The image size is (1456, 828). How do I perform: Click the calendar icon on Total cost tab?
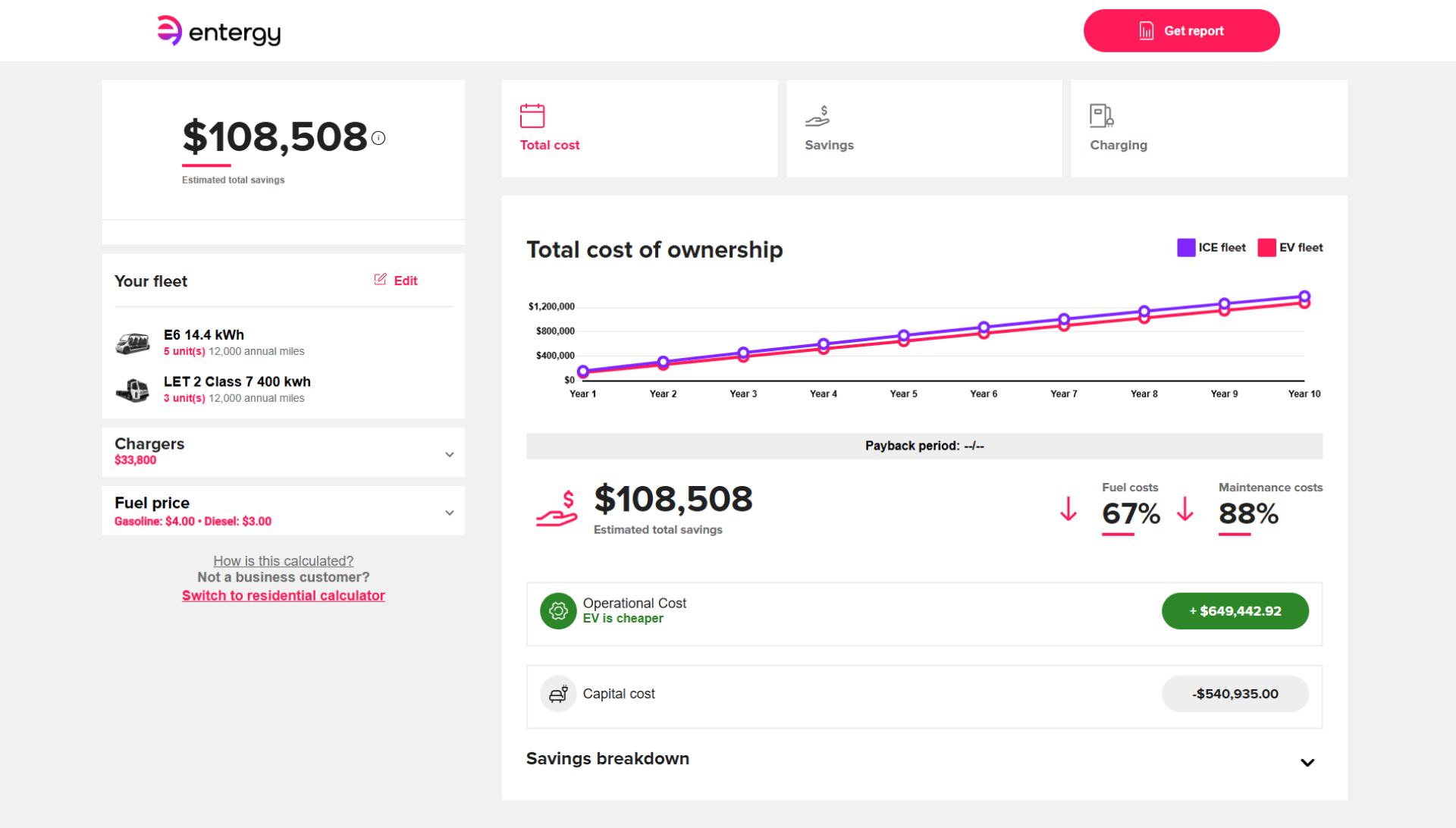tap(532, 116)
